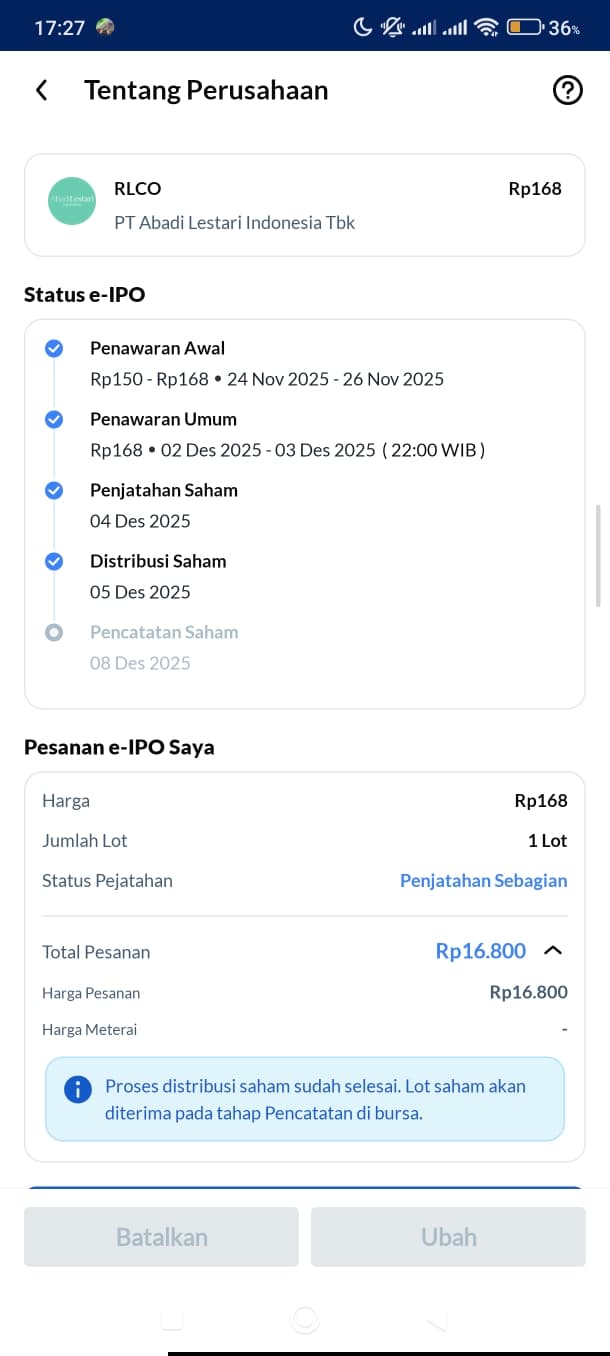Collapse the Total Pesanan chevron
This screenshot has width=610, height=1356.
[x=553, y=951]
